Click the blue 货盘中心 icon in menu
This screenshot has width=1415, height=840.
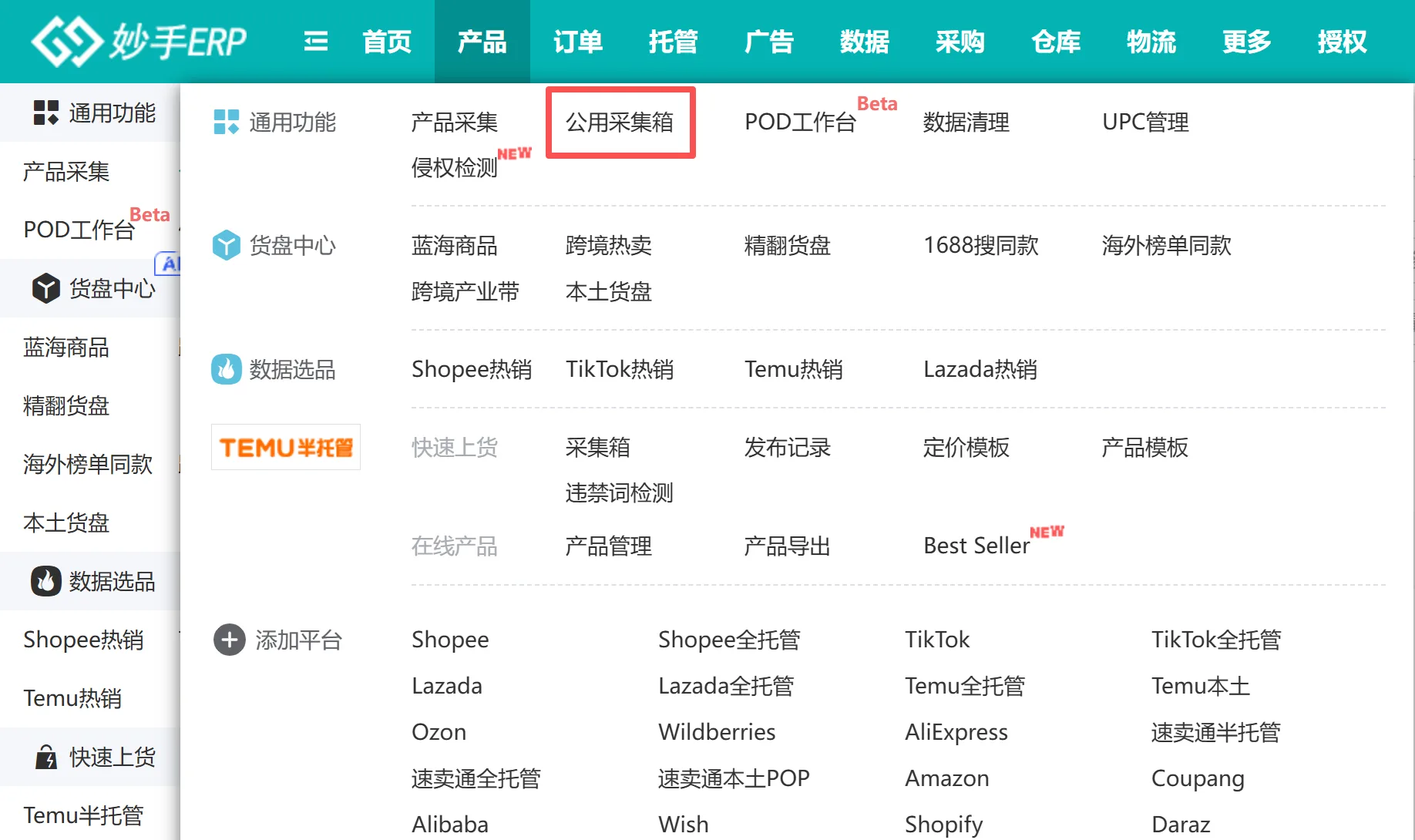[226, 245]
